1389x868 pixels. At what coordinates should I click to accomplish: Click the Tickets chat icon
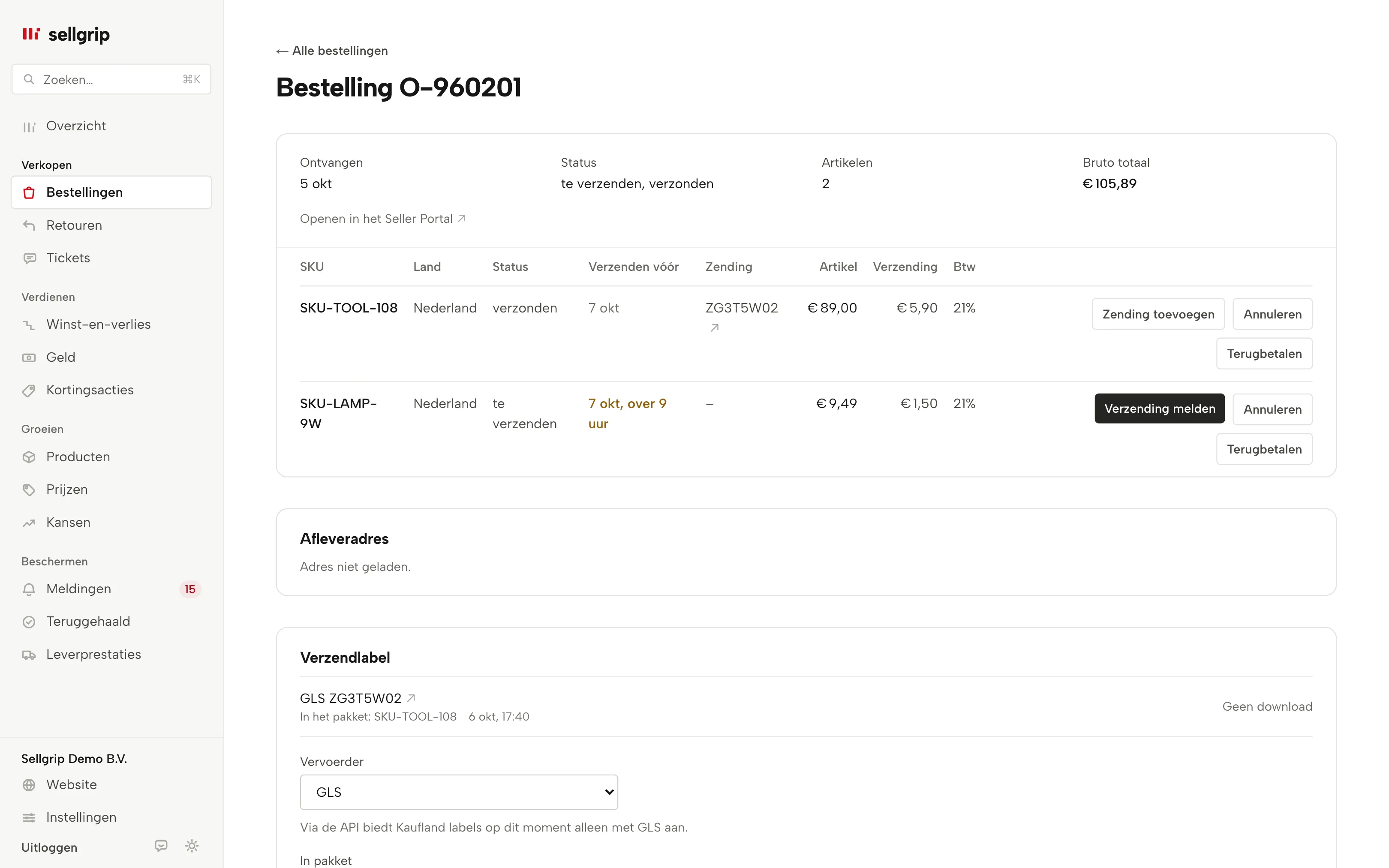29,258
